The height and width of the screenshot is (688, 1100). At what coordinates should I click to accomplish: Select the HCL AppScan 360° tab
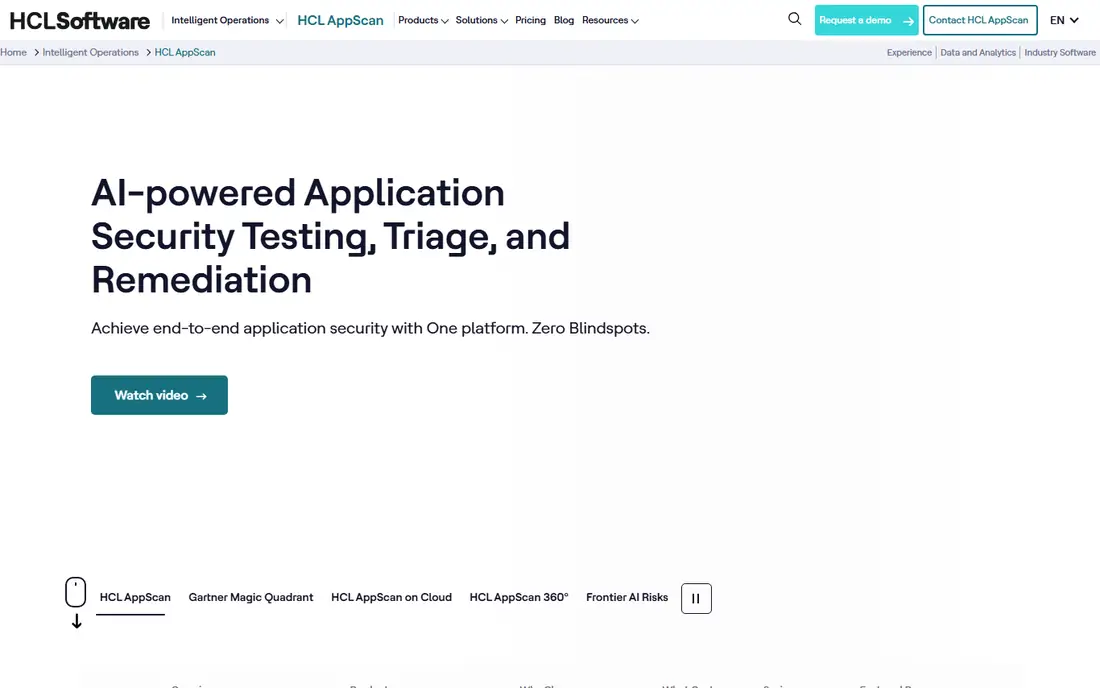point(518,598)
